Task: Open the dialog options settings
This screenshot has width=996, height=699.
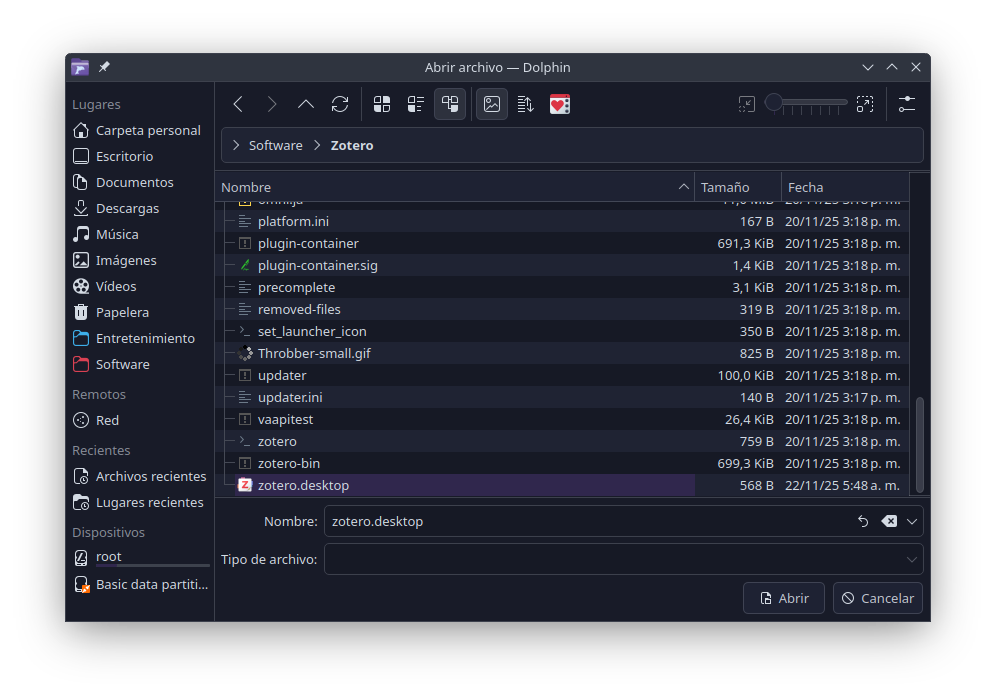Action: coord(906,104)
